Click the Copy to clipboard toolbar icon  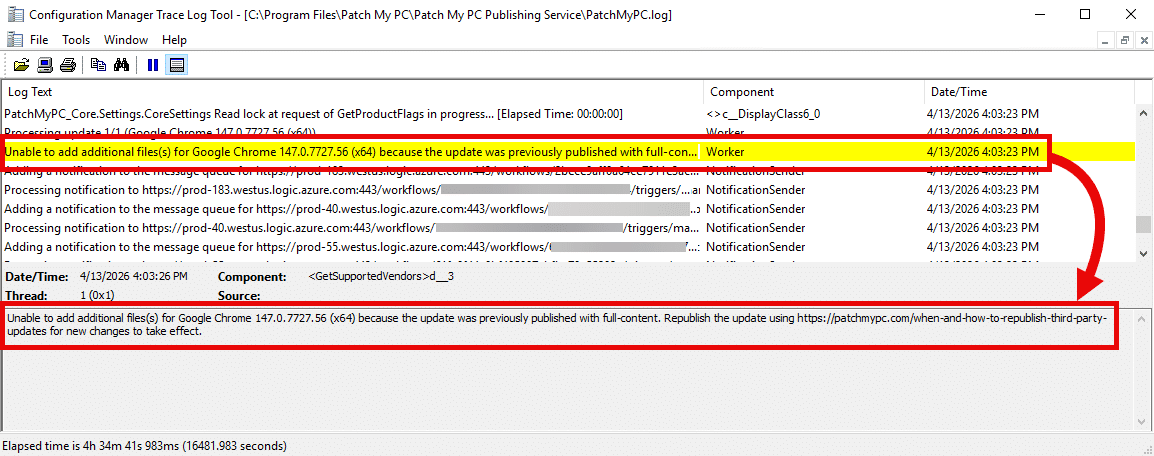click(x=98, y=65)
